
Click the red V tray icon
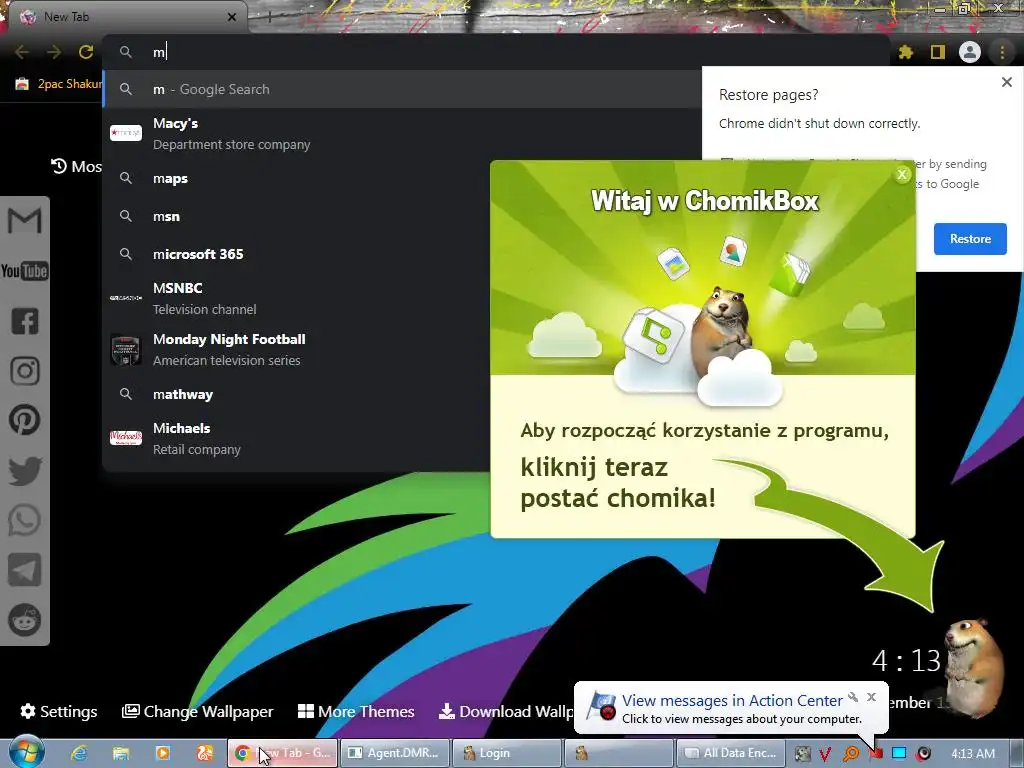(825, 754)
